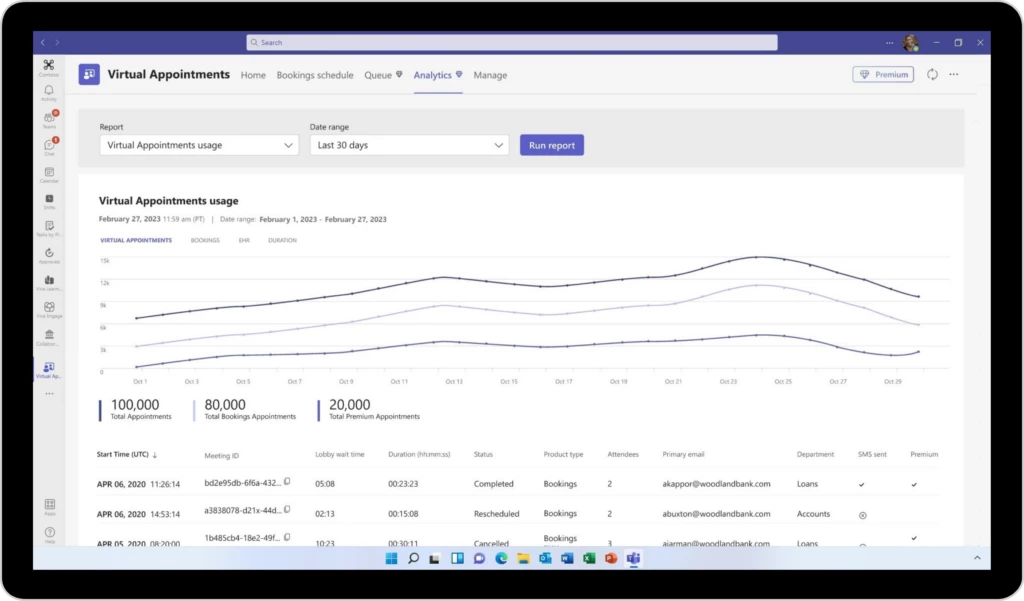Click the Run report button

coord(551,145)
